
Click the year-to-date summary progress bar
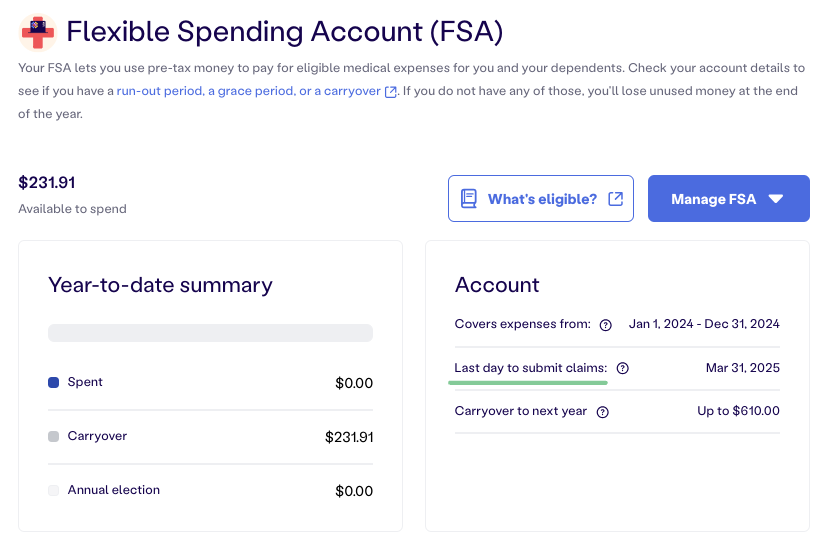211,333
